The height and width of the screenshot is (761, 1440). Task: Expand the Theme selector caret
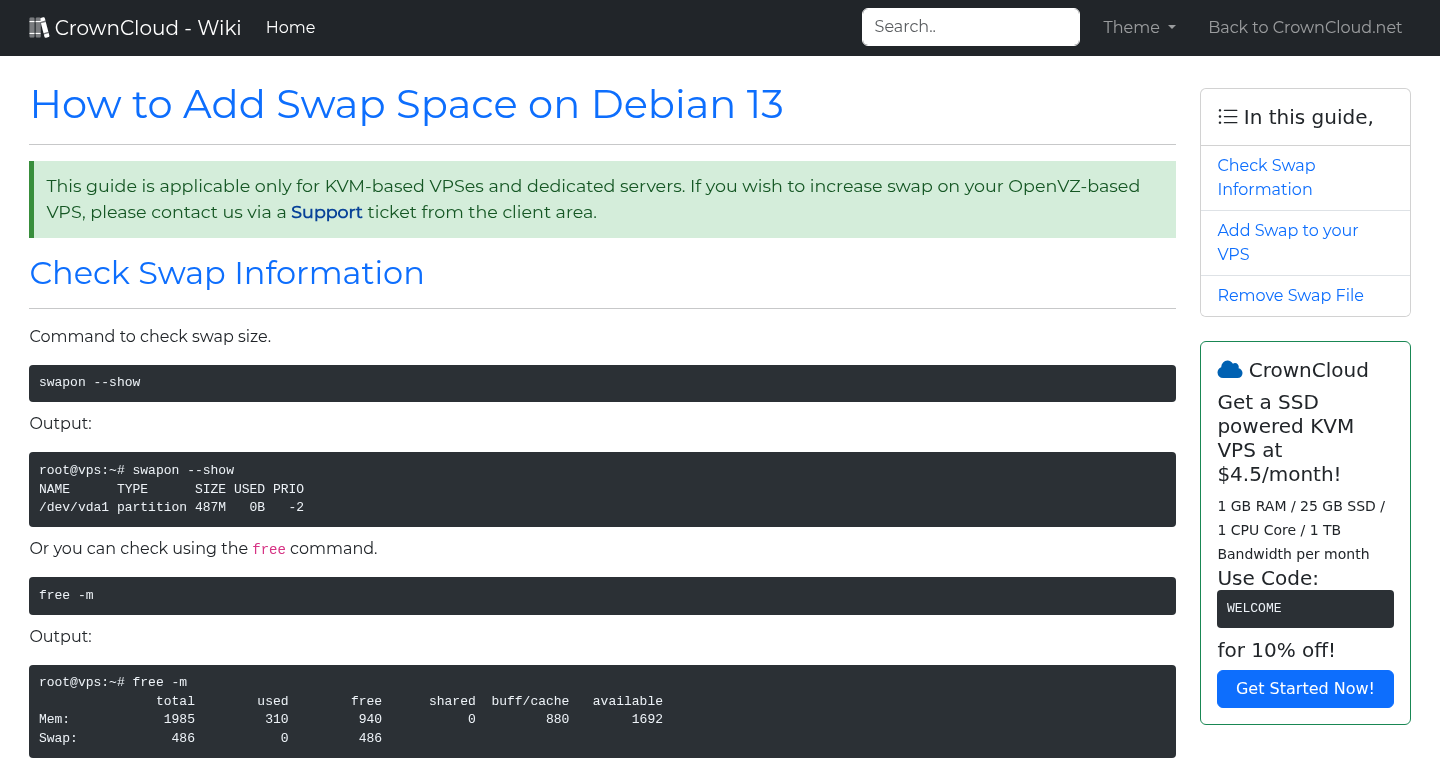1172,28
